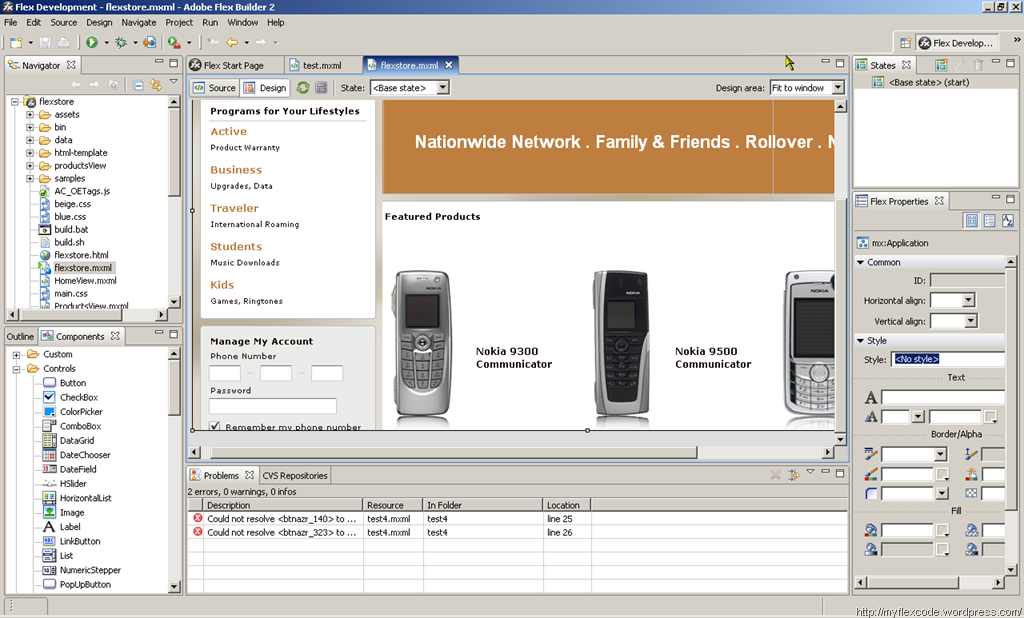
Task: Click the green Run button in toolbar
Action: [91, 42]
